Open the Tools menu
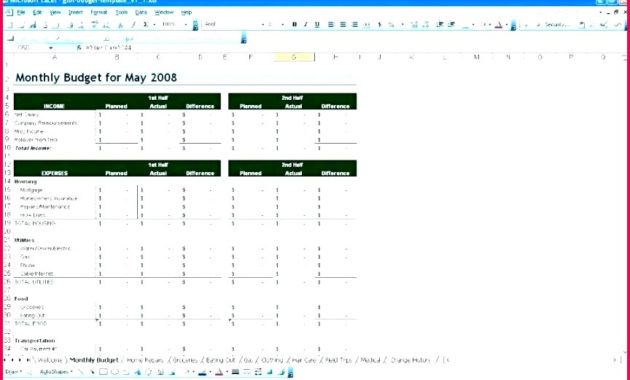This screenshot has height=380, width=630. (x=121, y=12)
